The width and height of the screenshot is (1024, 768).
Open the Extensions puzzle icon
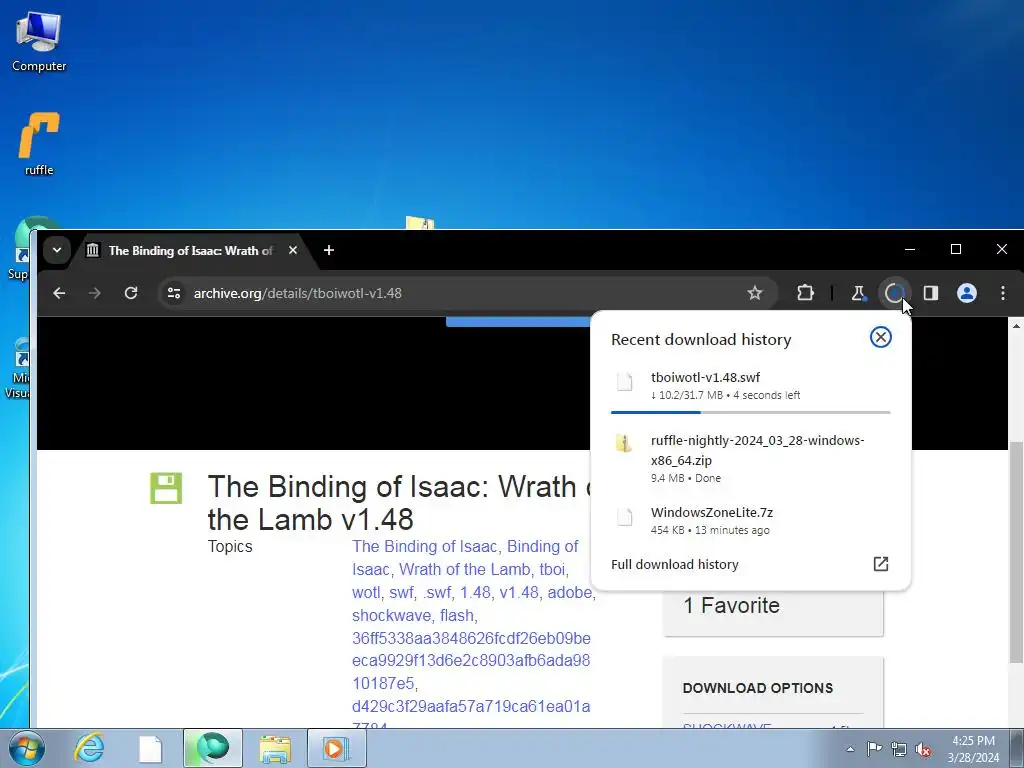805,293
